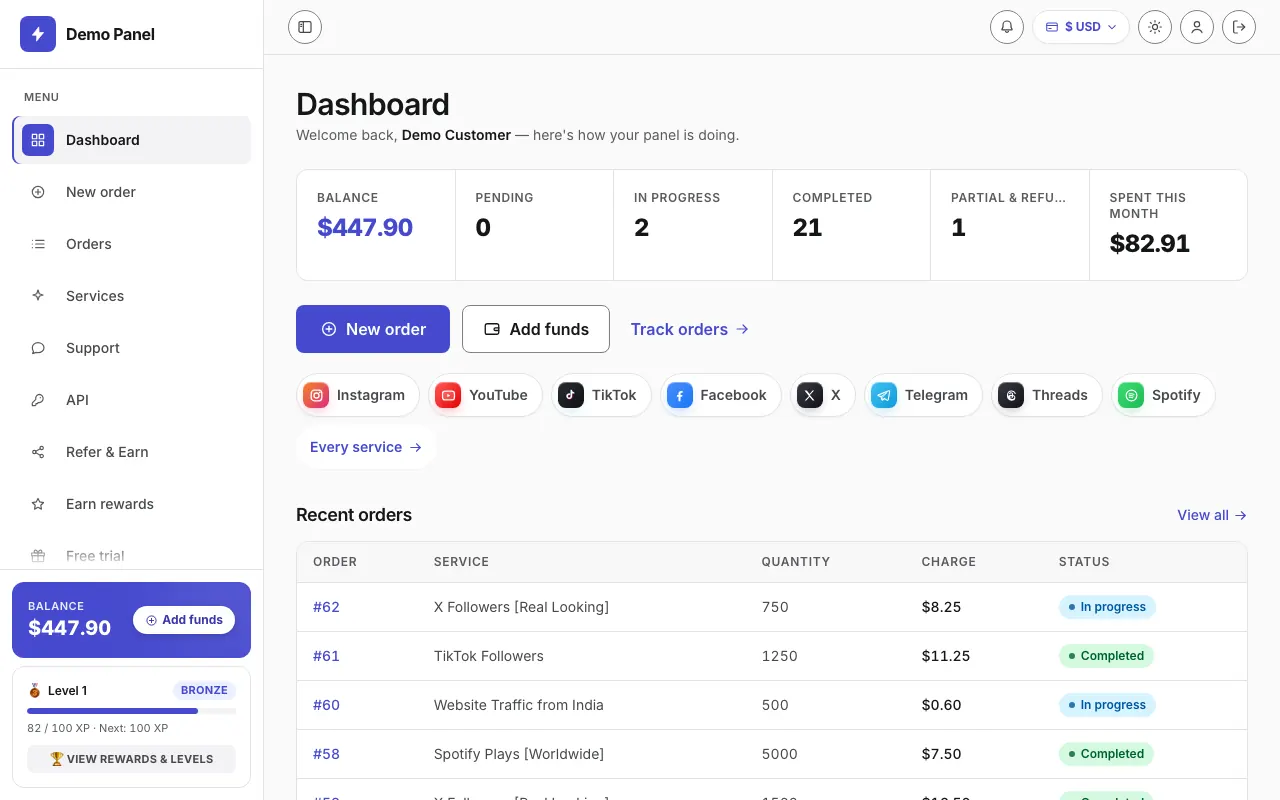This screenshot has width=1280, height=800.
Task: Select the TikTok service chip
Action: [x=601, y=395]
